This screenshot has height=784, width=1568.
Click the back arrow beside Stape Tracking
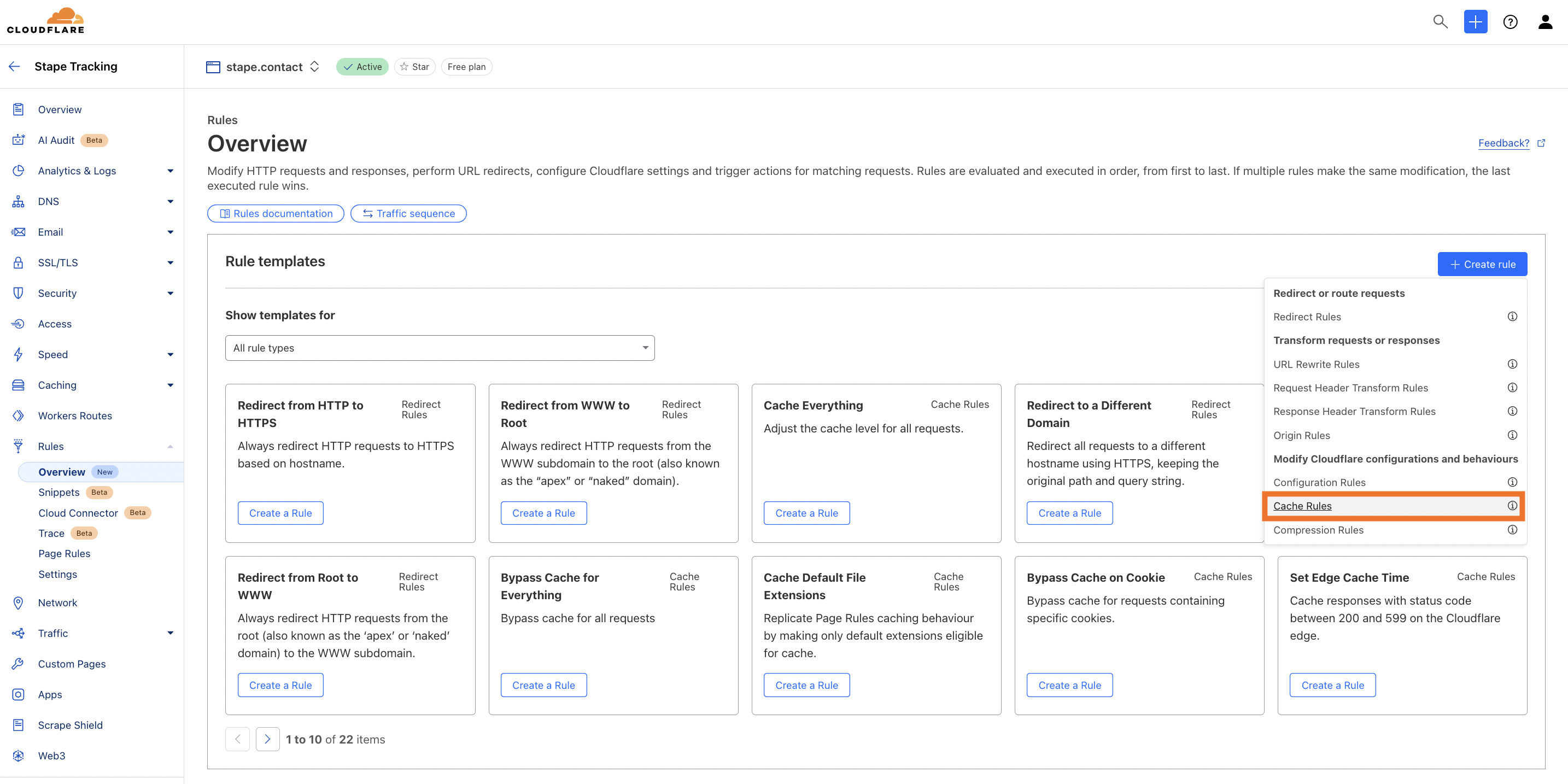click(x=15, y=66)
